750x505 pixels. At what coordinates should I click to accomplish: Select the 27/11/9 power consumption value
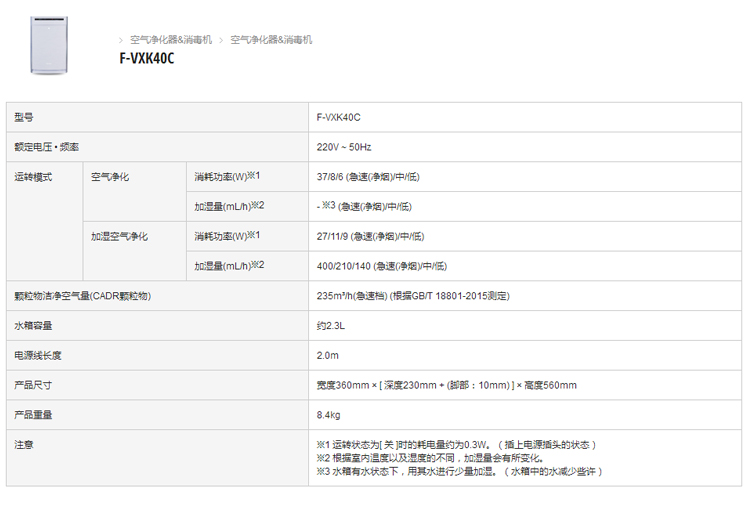click(371, 236)
